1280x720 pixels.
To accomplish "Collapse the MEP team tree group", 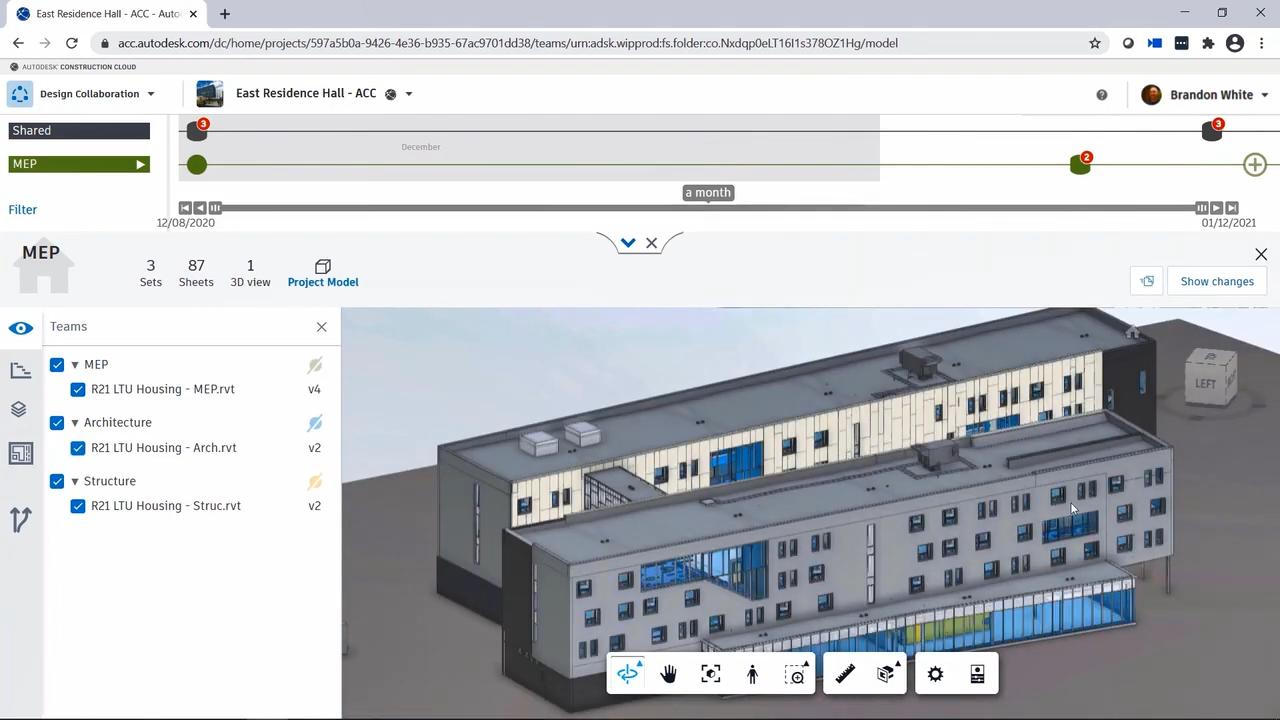I will tap(75, 365).
